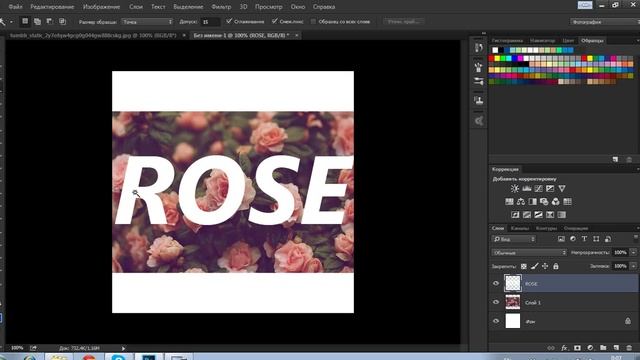This screenshot has height=360, width=640.
Task: Toggle the Сглаживание anti-alias checkbox
Action: [x=229, y=21]
